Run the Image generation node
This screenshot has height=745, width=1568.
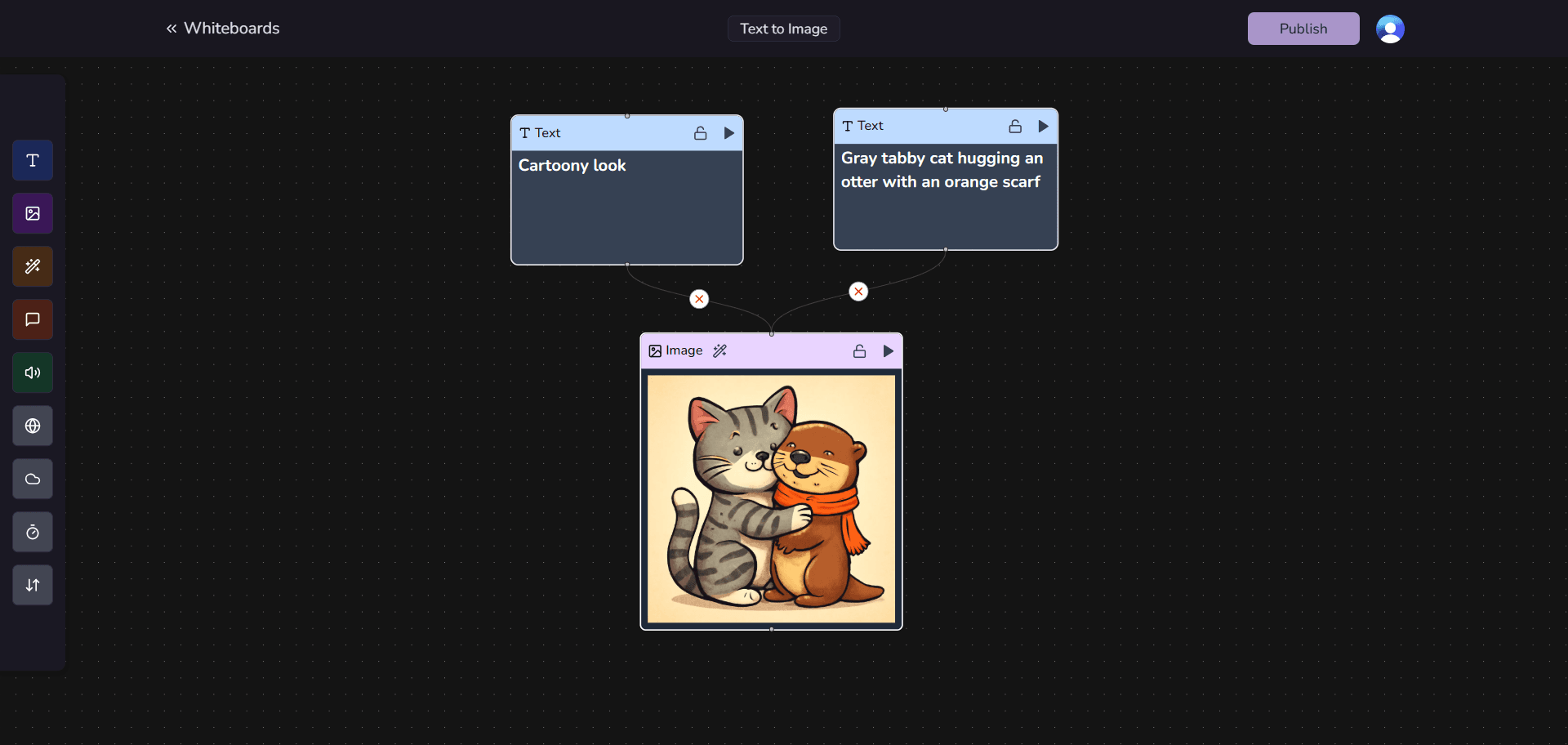tap(889, 350)
